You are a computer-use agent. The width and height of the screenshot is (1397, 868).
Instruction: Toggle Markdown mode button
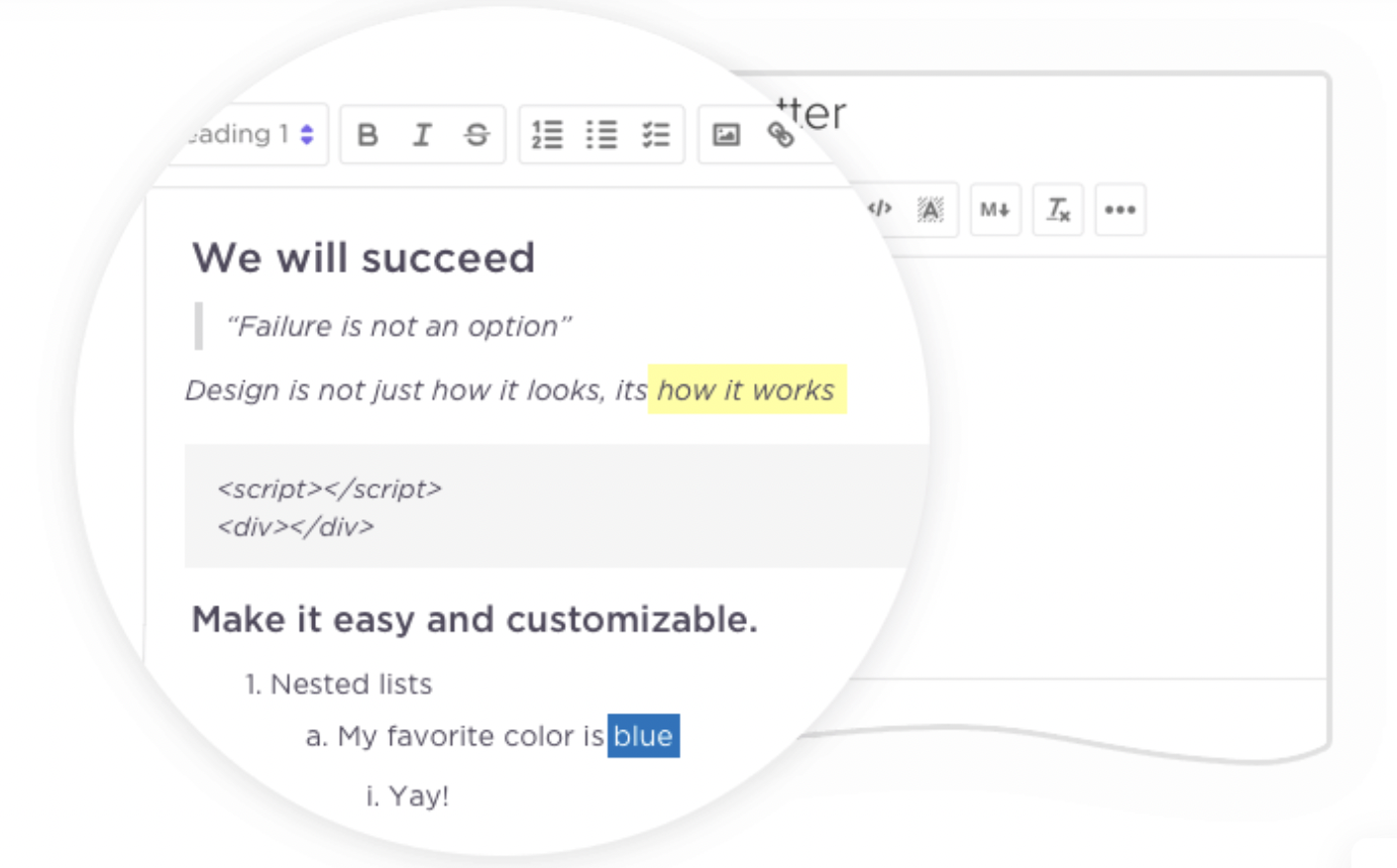995,209
